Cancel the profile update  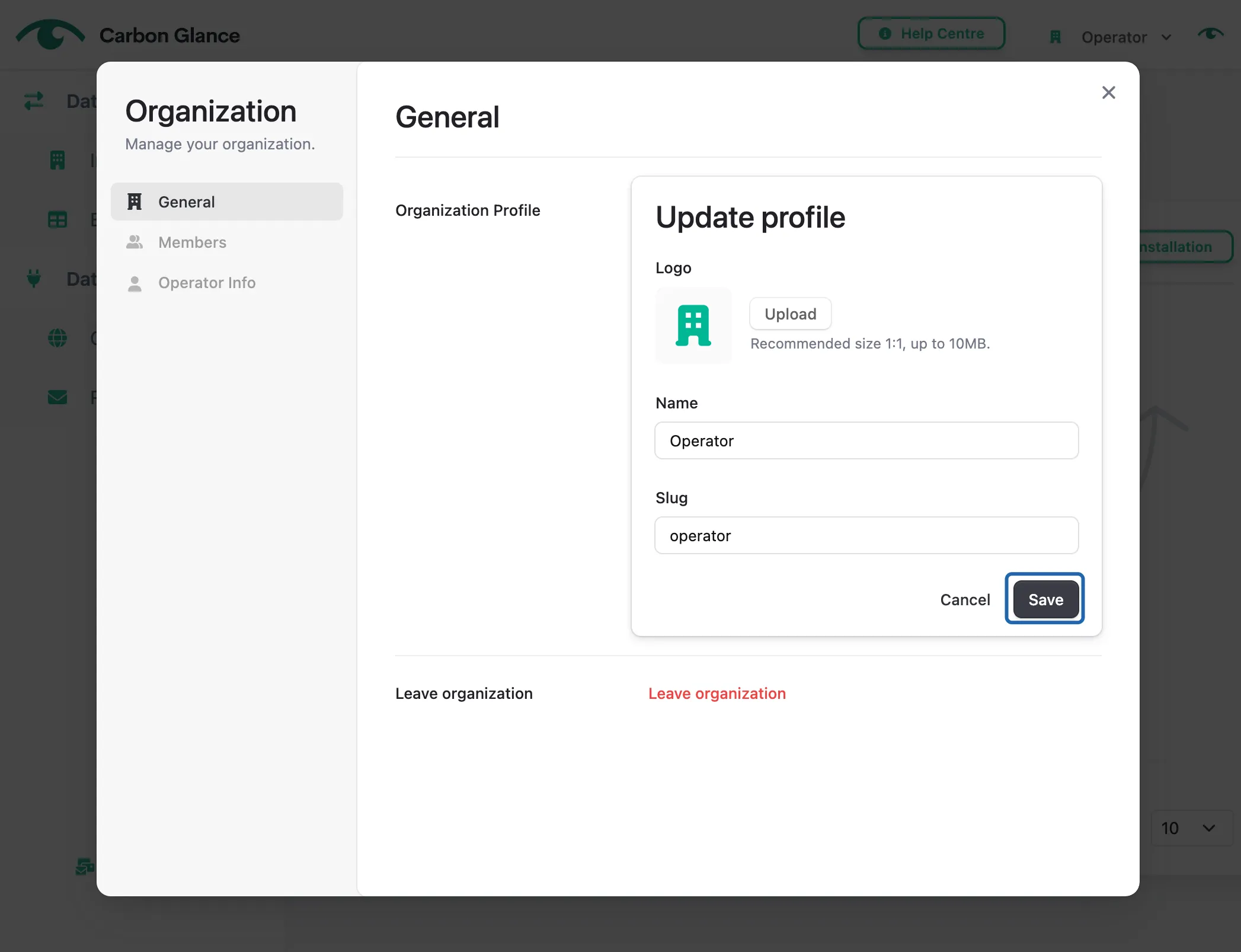(x=965, y=600)
